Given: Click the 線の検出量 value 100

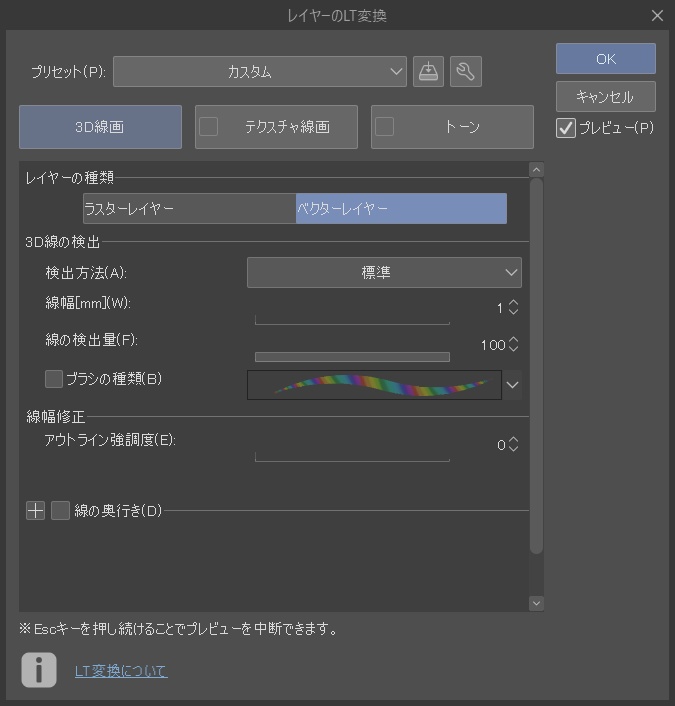Looking at the screenshot, I should tap(493, 345).
